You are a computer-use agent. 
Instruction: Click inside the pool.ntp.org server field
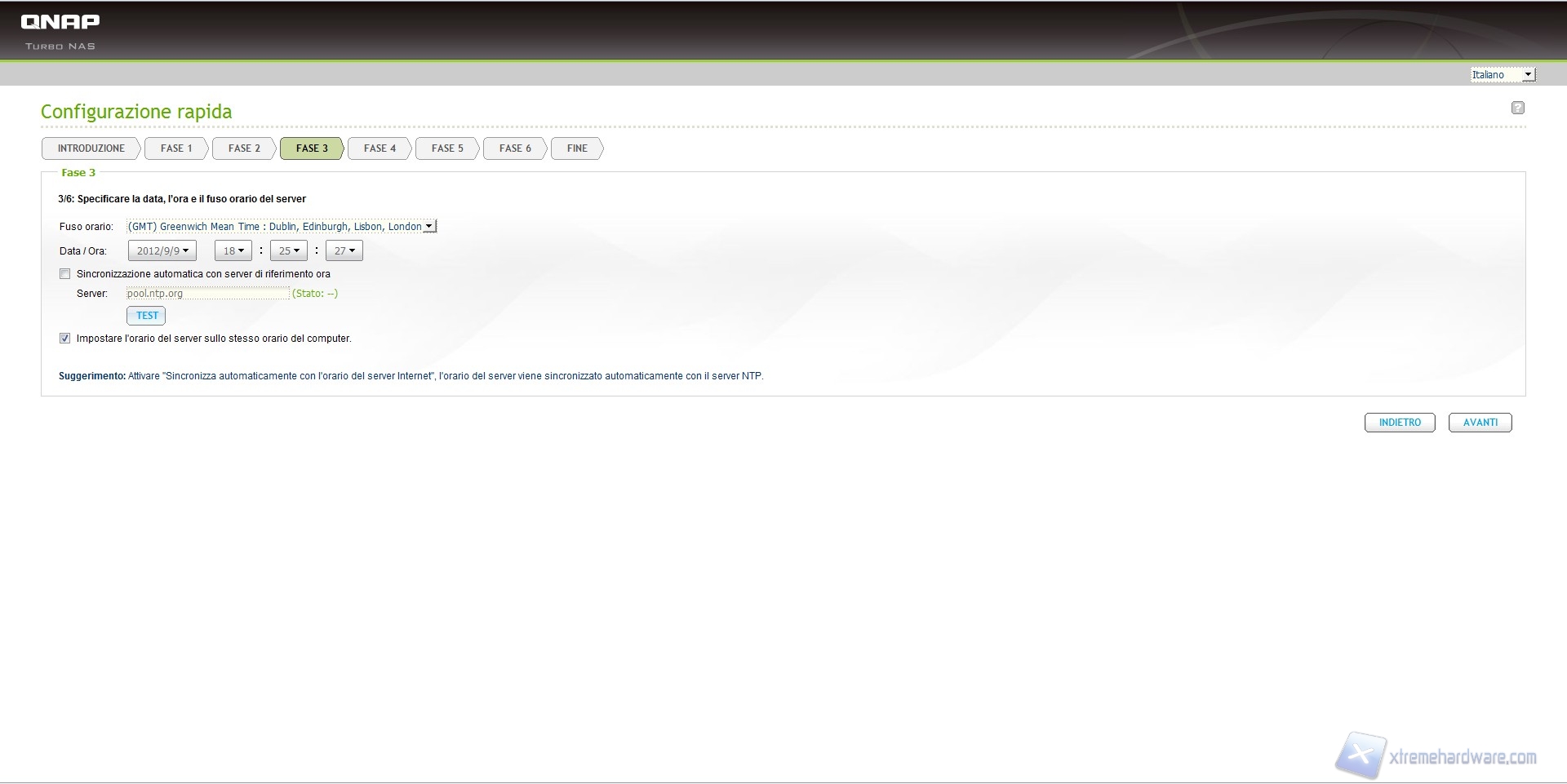(x=207, y=294)
